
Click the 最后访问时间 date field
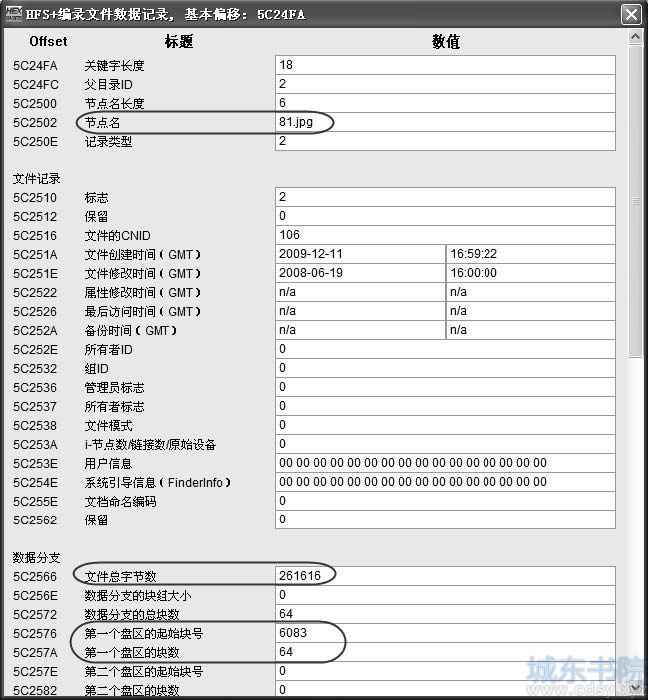point(360,311)
